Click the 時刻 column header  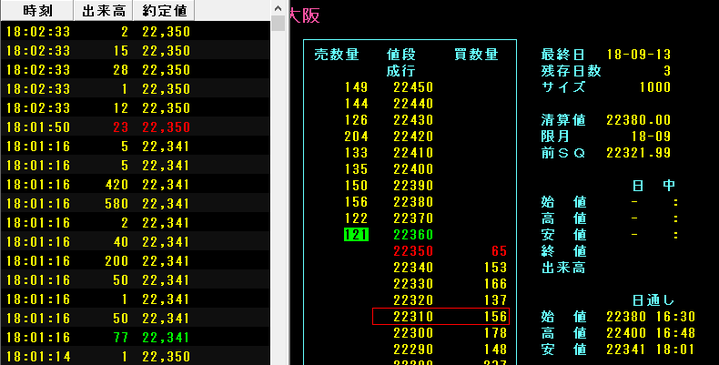(x=37, y=11)
